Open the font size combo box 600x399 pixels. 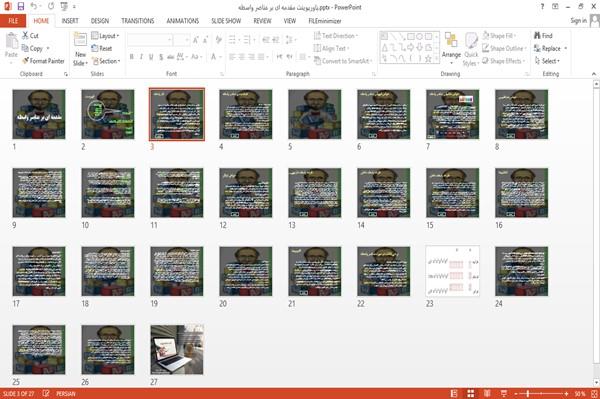(181, 40)
